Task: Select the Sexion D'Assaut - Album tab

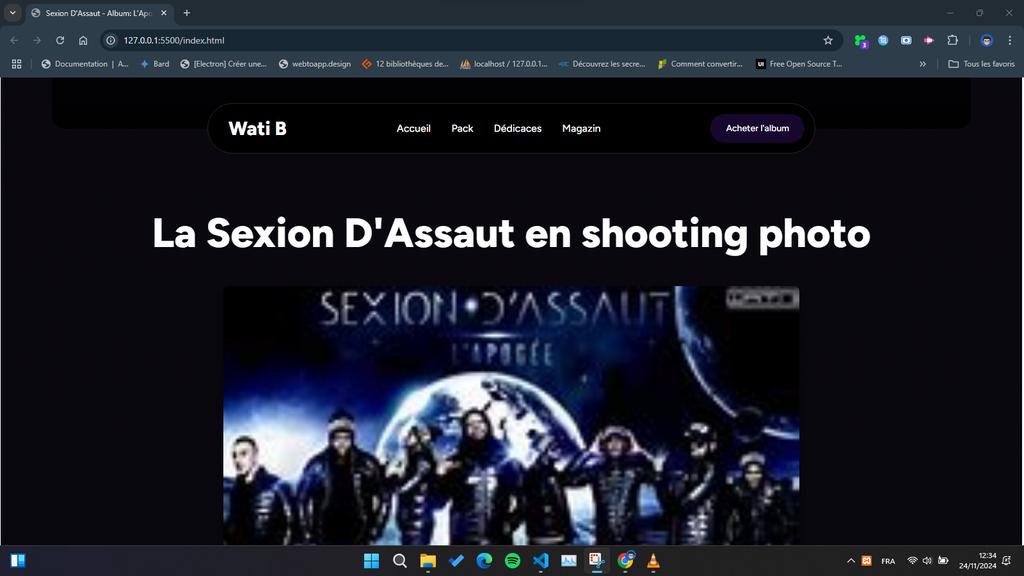Action: coord(98,13)
